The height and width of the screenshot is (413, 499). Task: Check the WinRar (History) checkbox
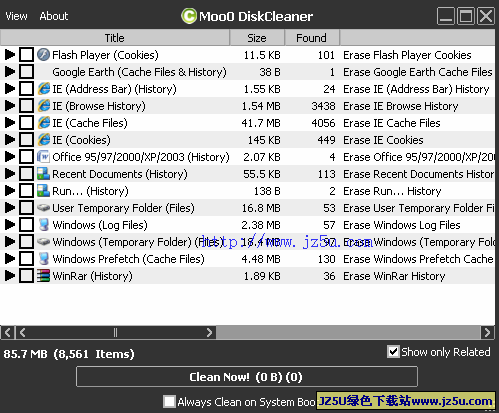pyautogui.click(x=26, y=276)
